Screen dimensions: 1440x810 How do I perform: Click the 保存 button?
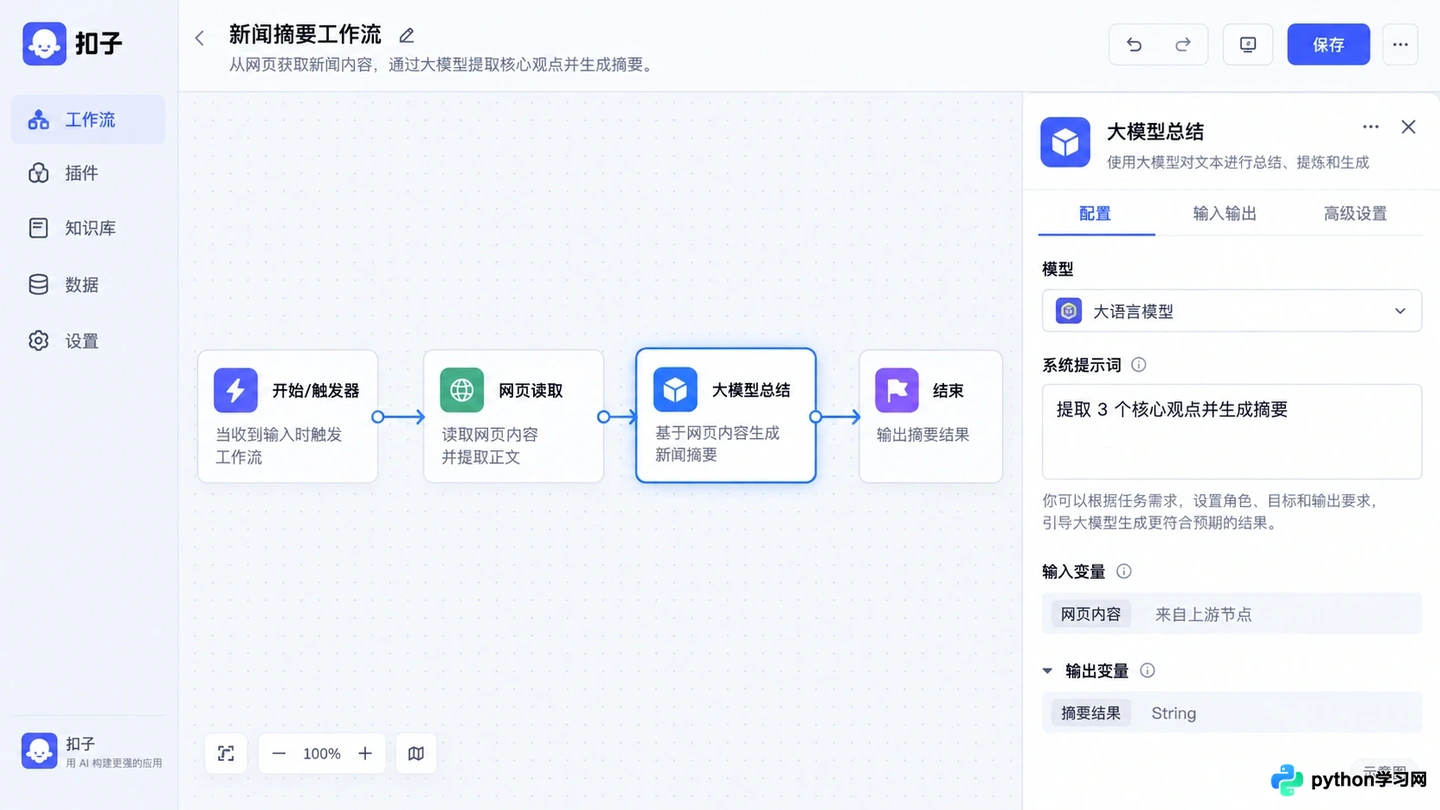pyautogui.click(x=1328, y=44)
